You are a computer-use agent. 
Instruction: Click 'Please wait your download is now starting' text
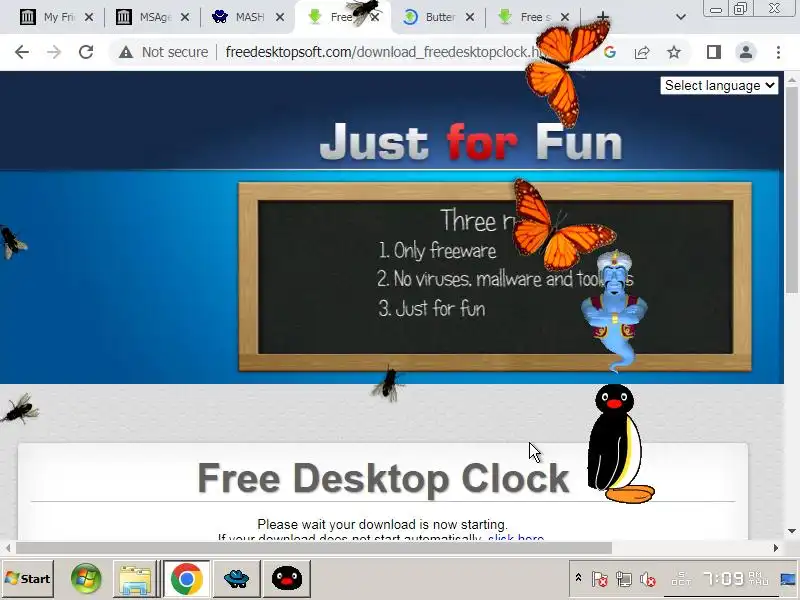(383, 524)
